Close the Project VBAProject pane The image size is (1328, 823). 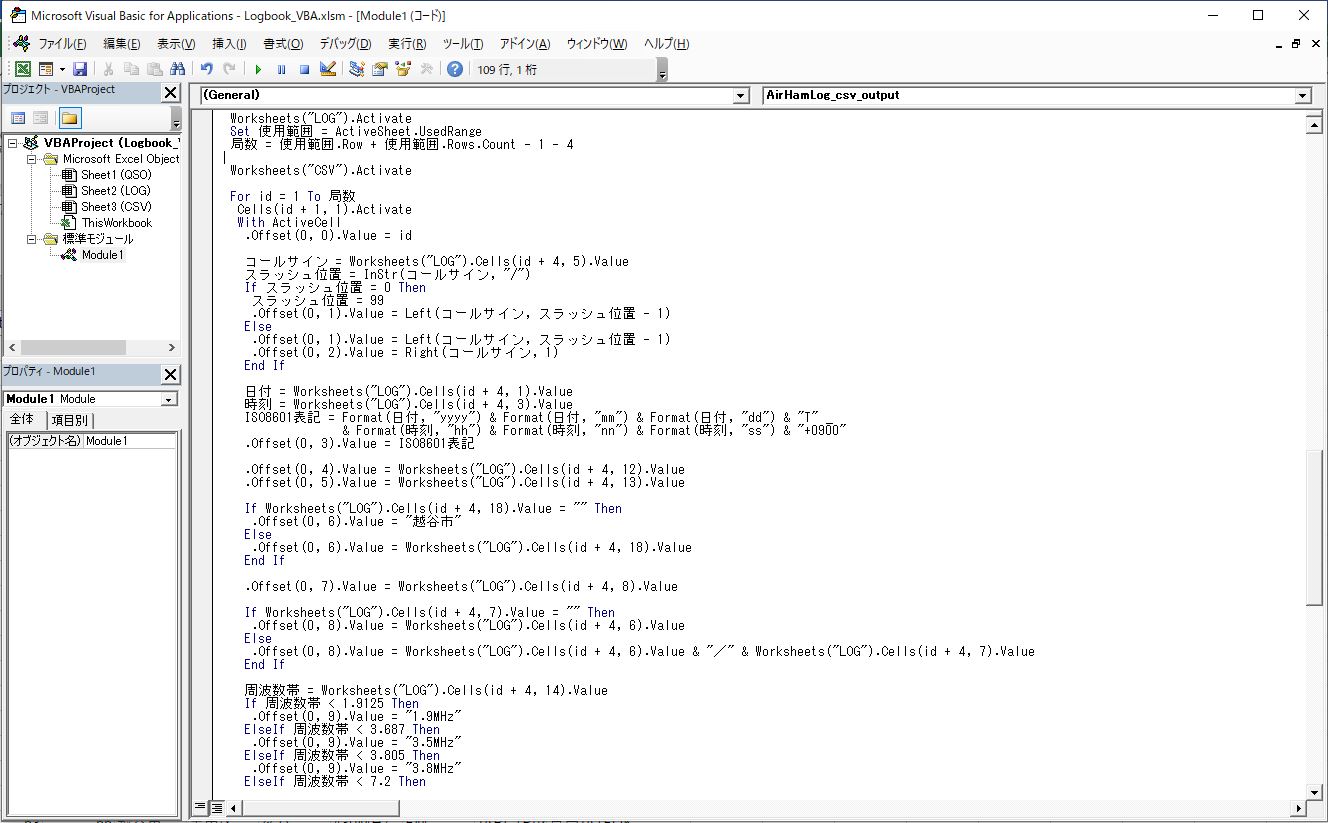pyautogui.click(x=171, y=93)
